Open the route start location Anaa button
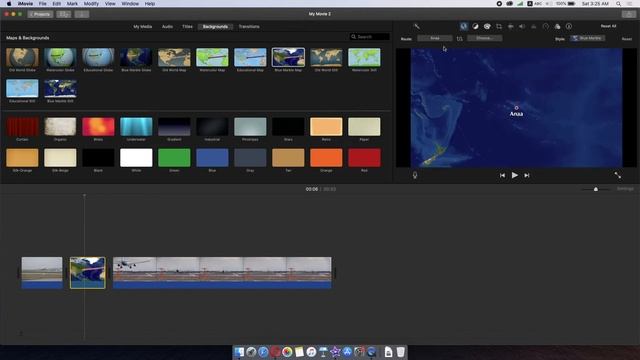640x360 pixels. [435, 38]
